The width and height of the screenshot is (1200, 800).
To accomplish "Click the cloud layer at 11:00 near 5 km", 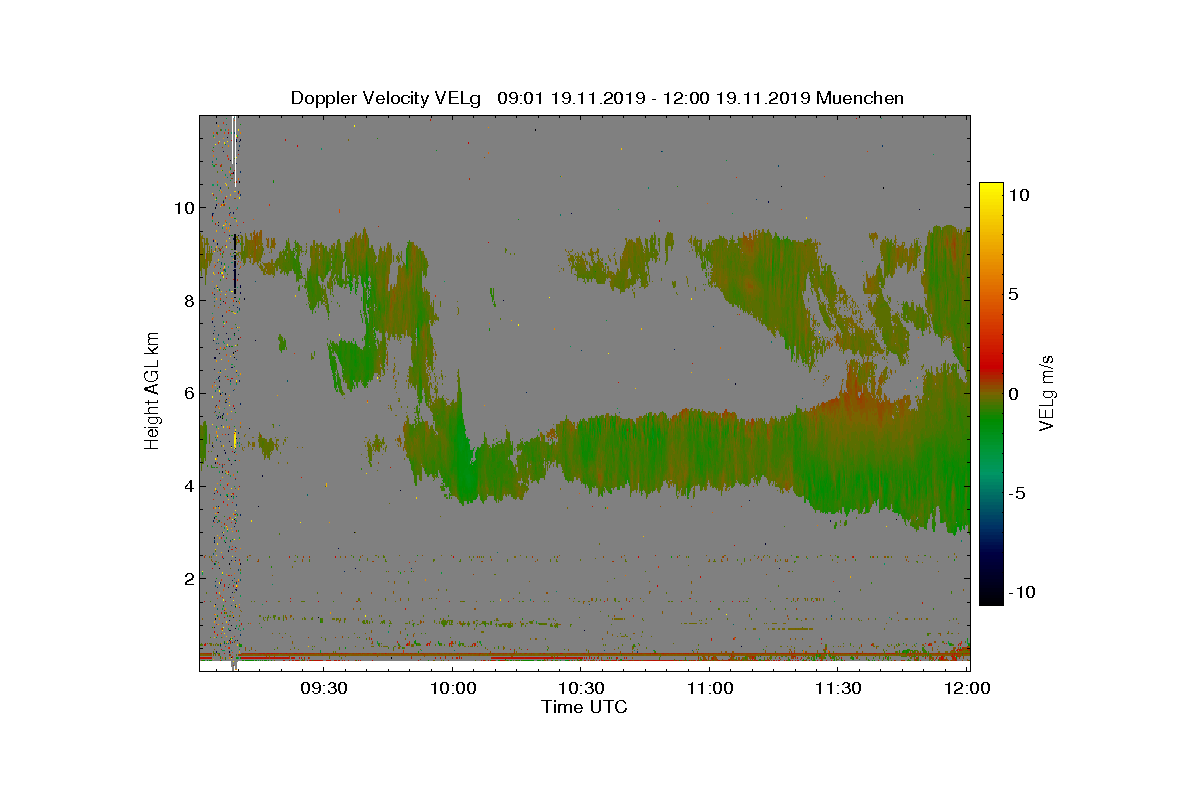I will point(710,451).
